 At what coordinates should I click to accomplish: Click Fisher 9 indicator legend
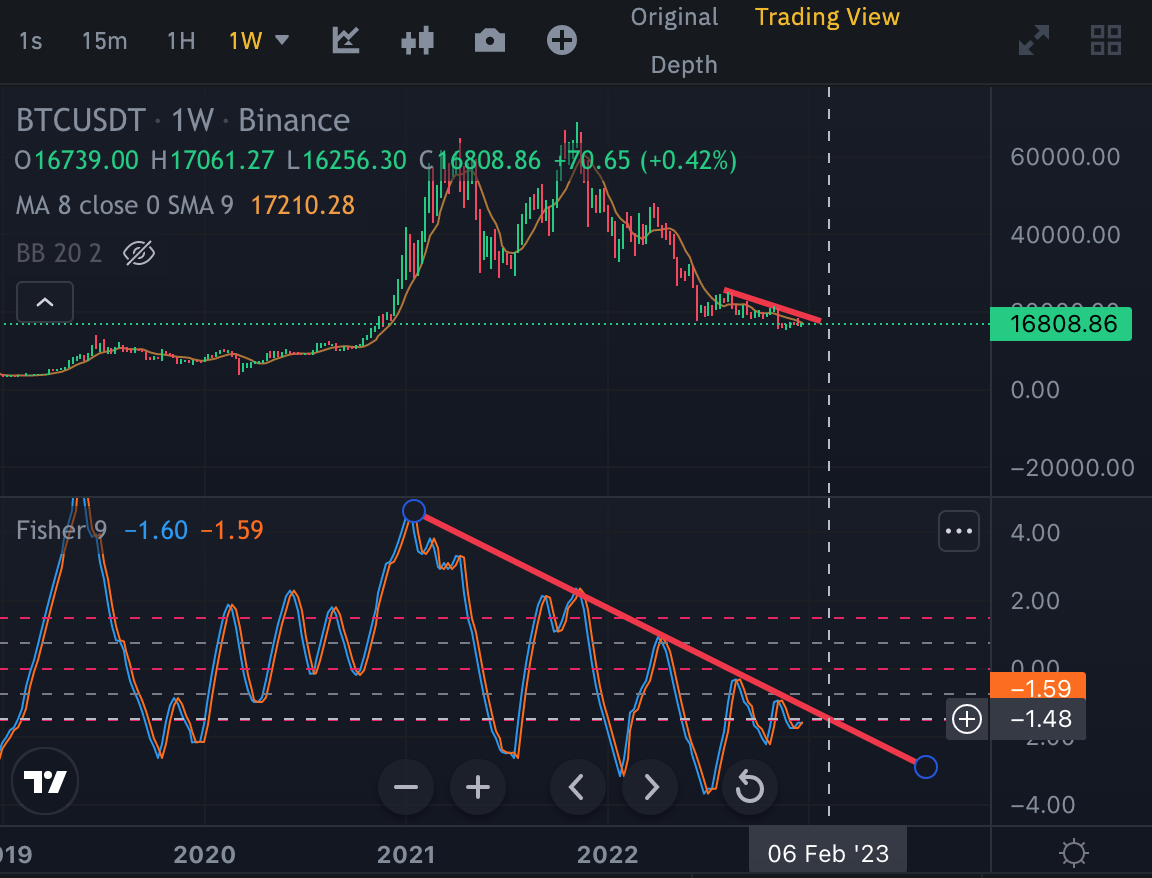(x=62, y=530)
